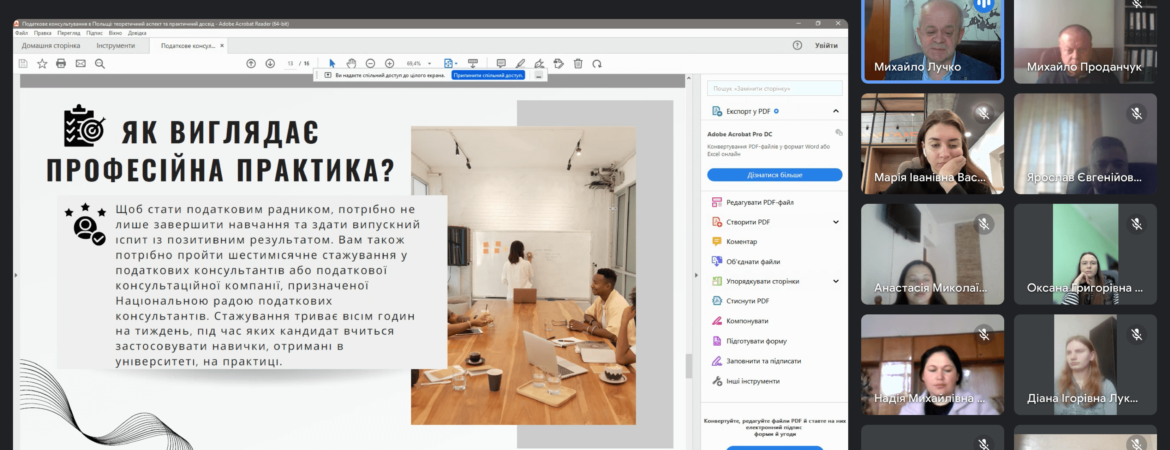Click the document vertical scrollbar thumb
1170x450 pixels.
689,366
